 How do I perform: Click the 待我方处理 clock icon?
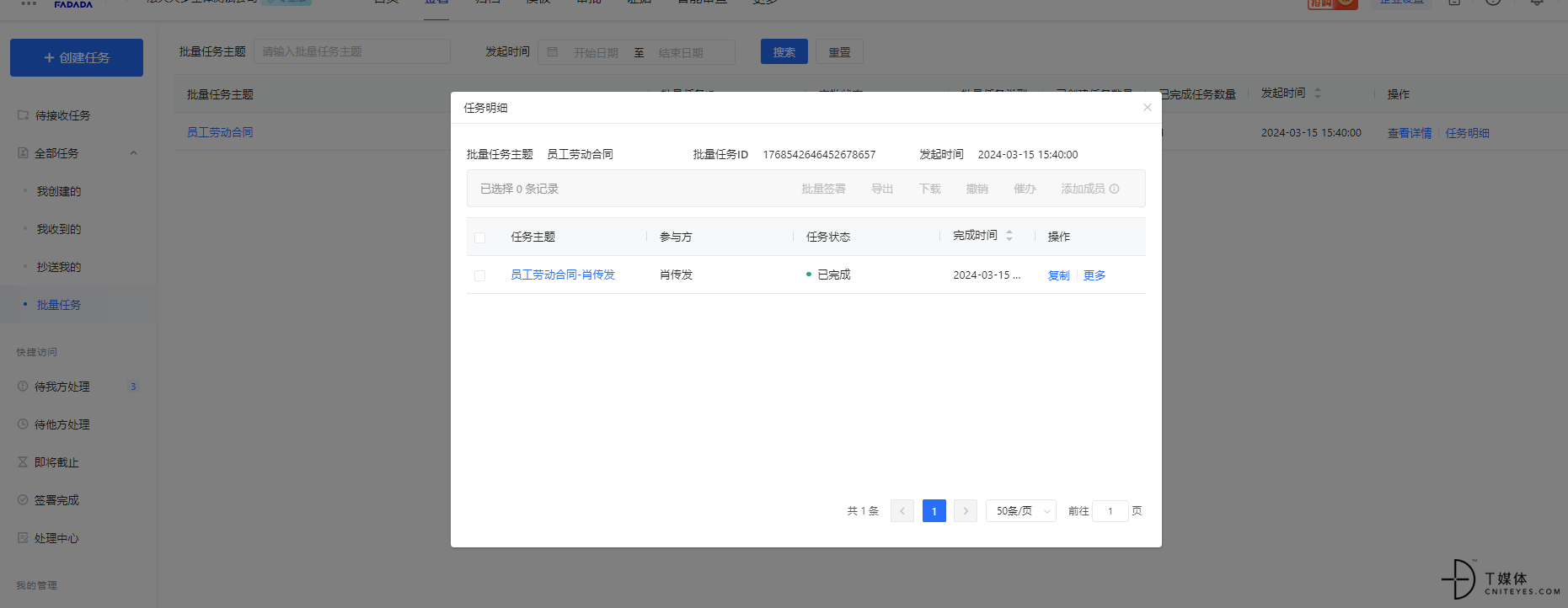coord(23,386)
